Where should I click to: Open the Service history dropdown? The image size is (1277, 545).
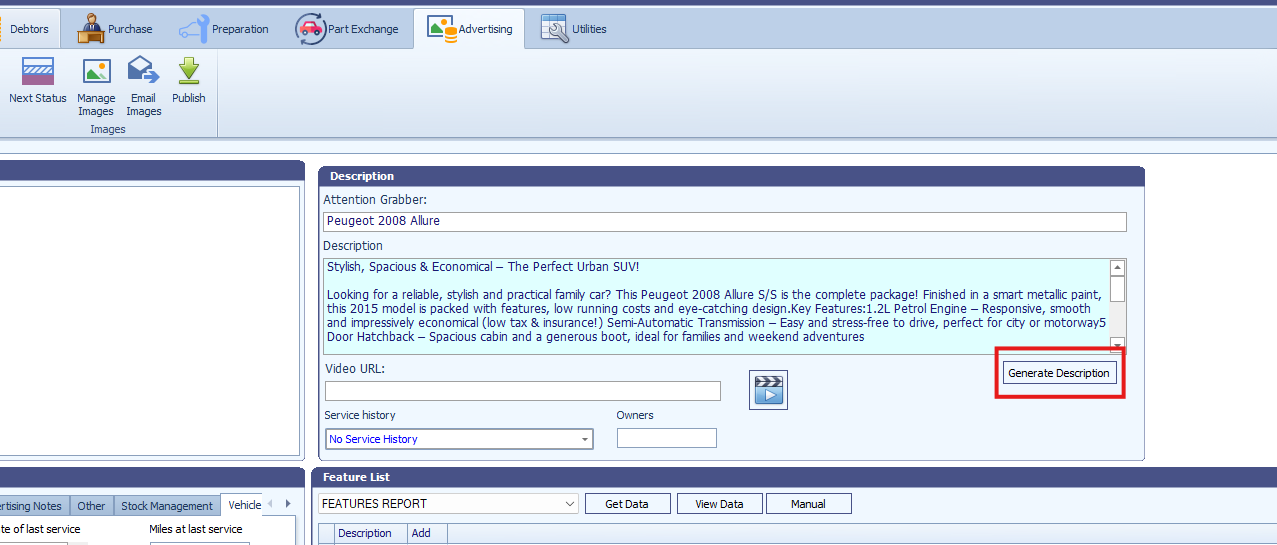point(459,439)
